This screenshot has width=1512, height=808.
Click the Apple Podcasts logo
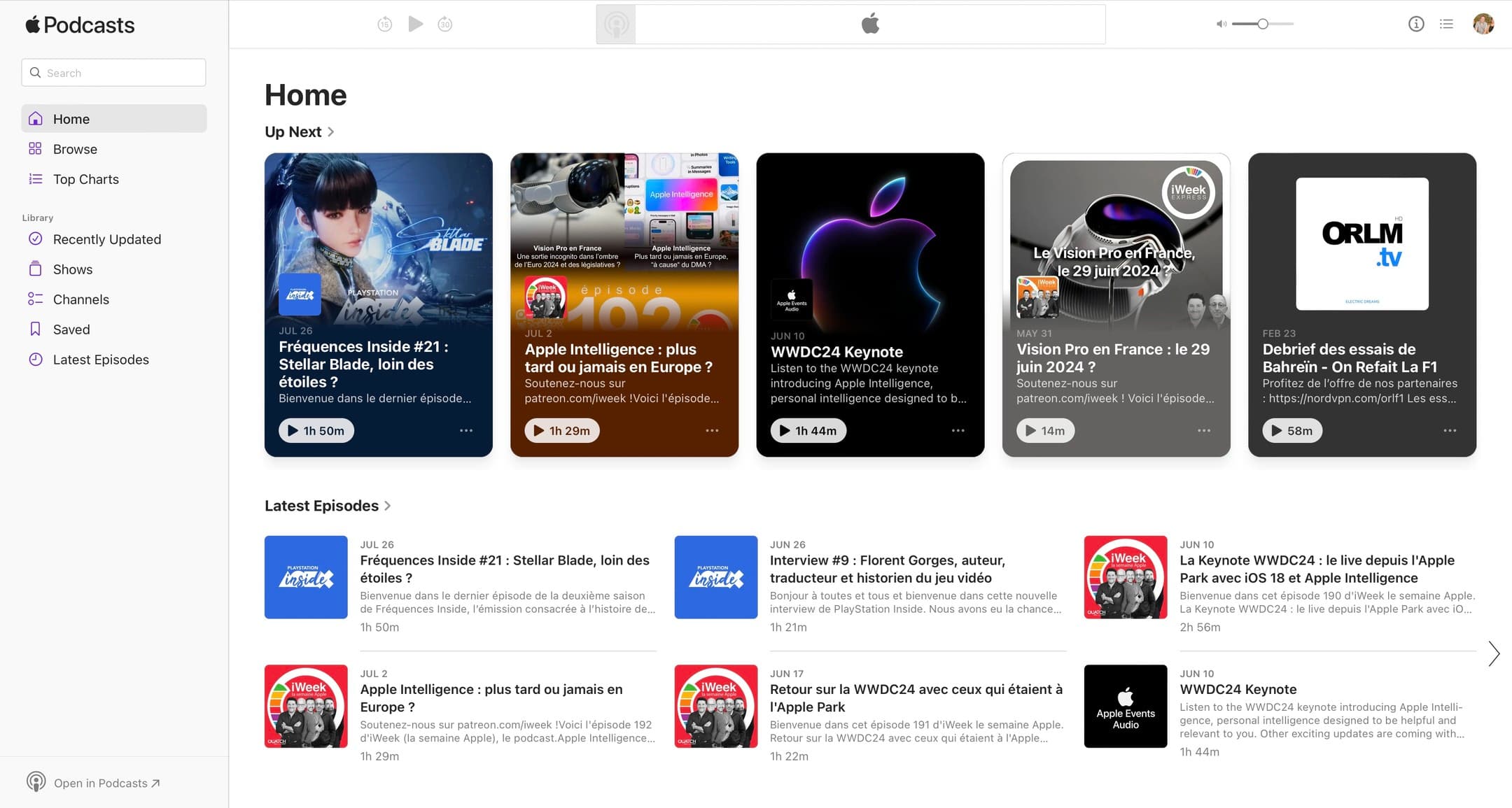[79, 24]
